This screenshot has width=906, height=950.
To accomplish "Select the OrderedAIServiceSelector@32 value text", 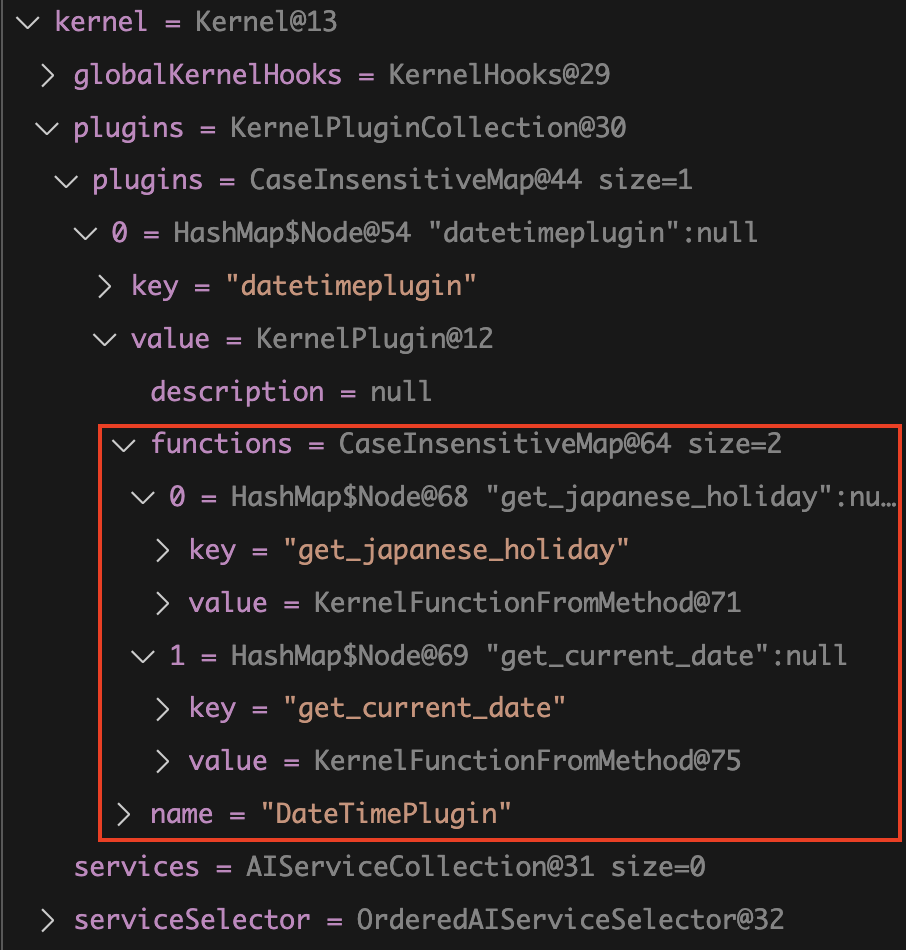I will point(570,919).
